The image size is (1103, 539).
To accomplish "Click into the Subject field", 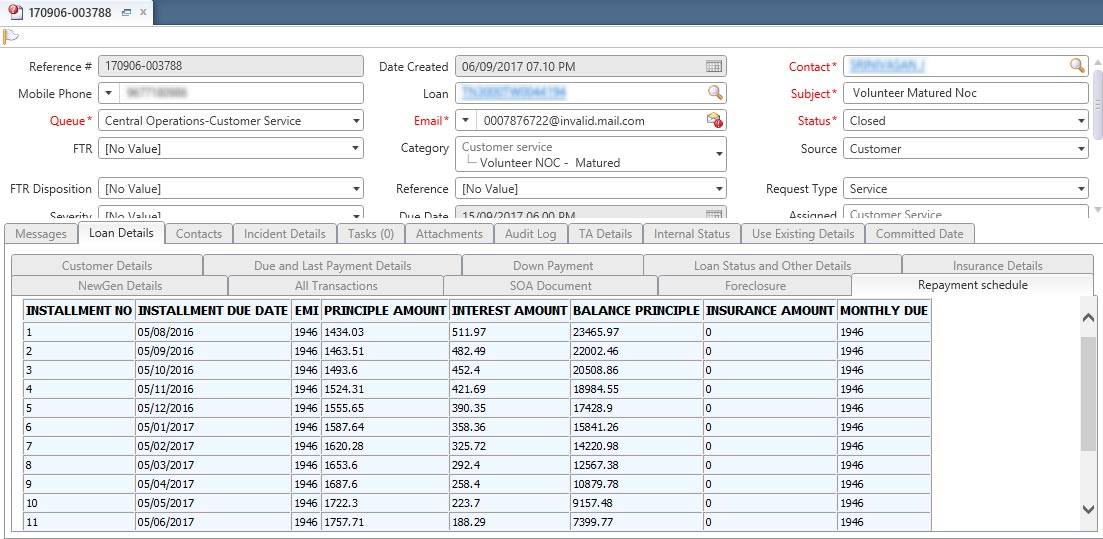I will (x=965, y=93).
